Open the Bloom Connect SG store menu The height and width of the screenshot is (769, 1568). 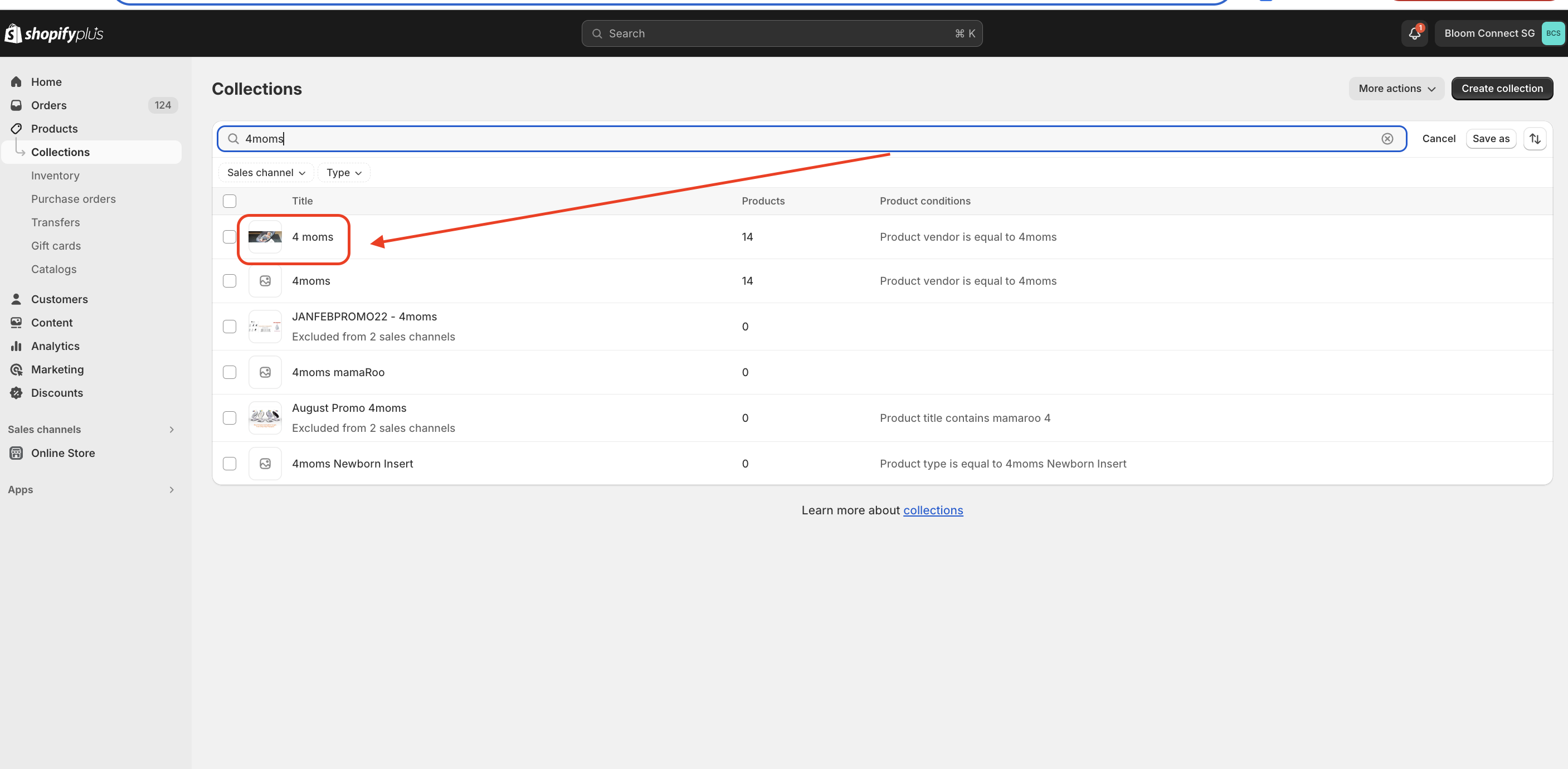click(1500, 33)
